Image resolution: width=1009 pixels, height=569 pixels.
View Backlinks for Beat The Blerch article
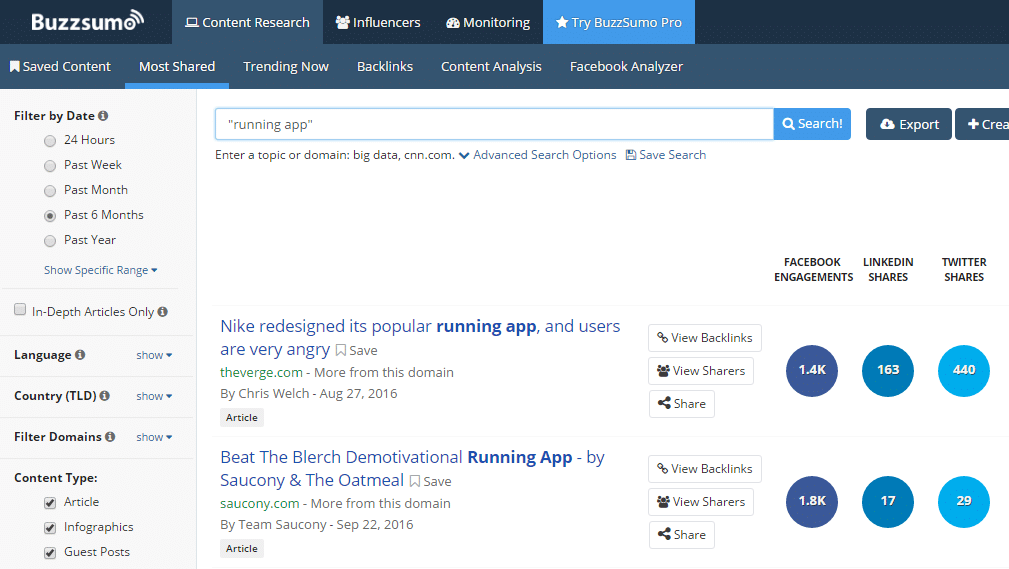[705, 469]
